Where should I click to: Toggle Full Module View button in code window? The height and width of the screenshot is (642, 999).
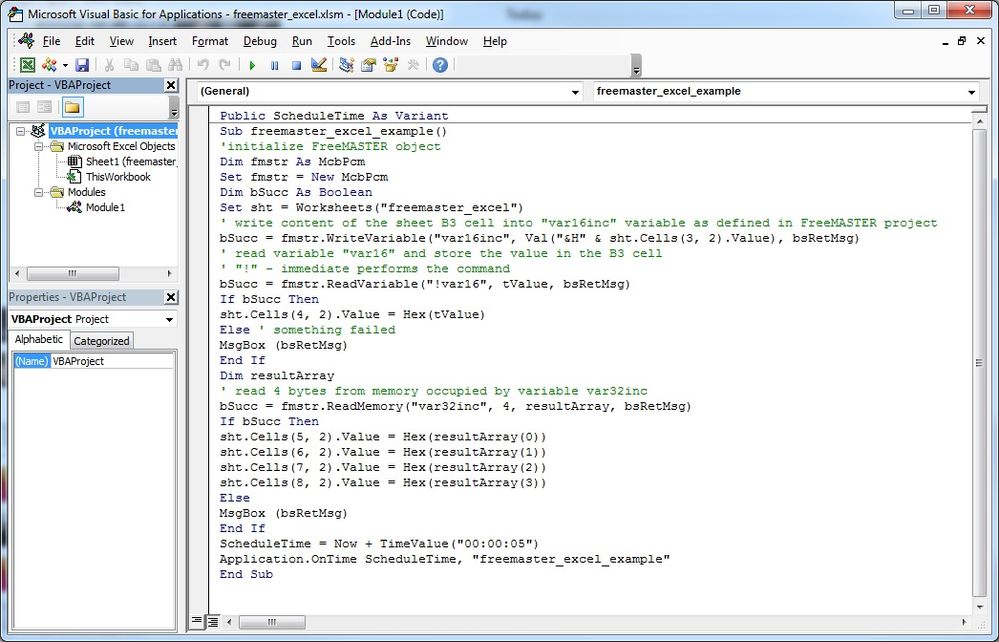213,621
